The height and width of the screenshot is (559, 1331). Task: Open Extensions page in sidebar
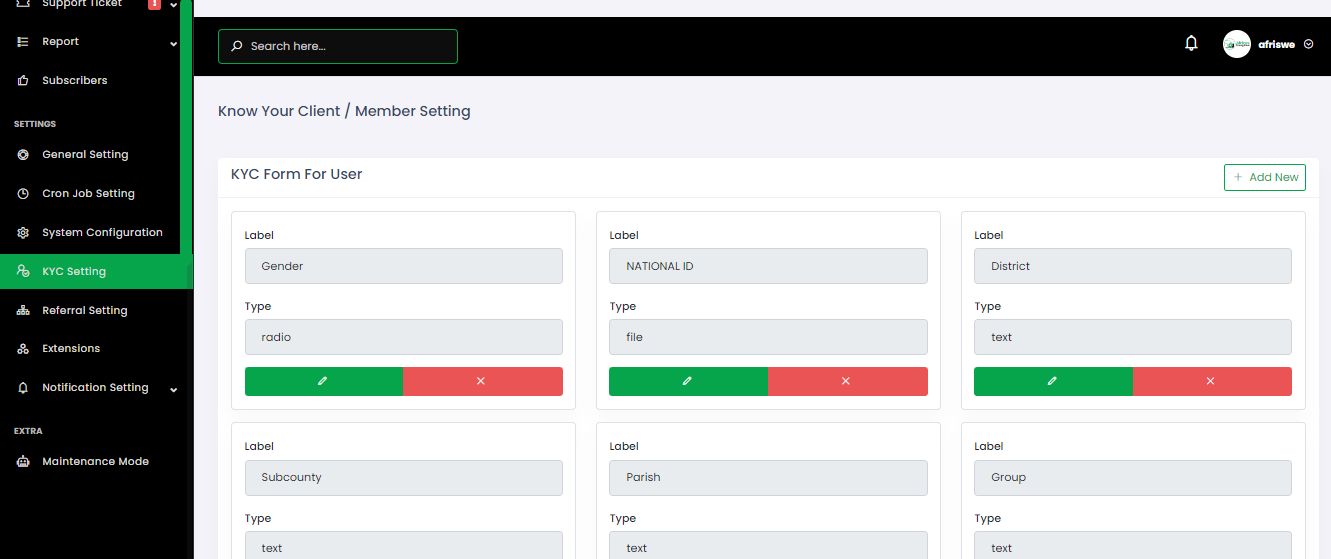(x=96, y=348)
